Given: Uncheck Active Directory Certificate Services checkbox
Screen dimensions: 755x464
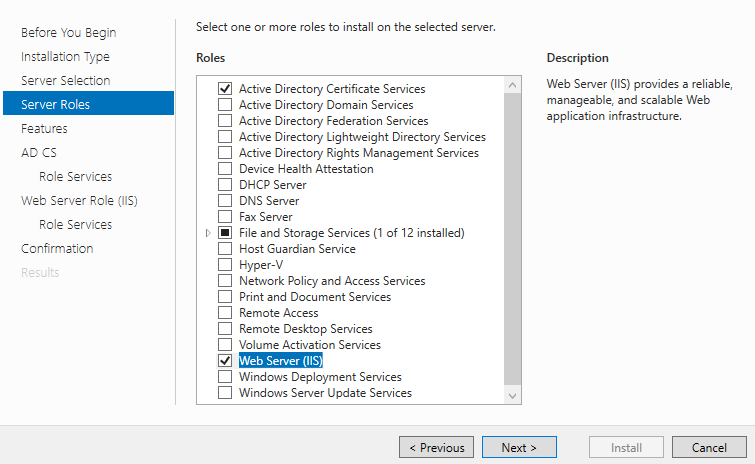Looking at the screenshot, I should click(225, 89).
